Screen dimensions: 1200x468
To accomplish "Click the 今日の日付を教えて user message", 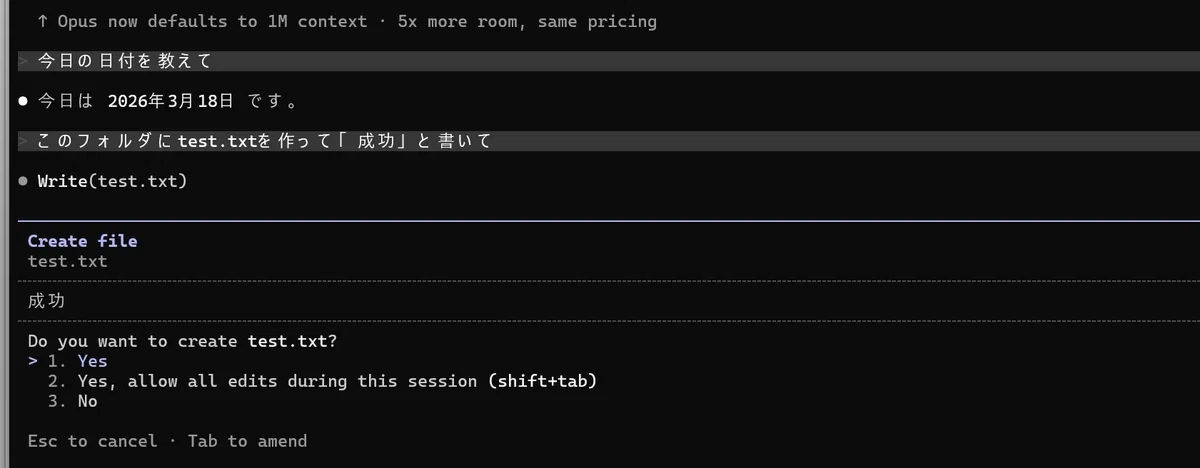I will (125, 62).
